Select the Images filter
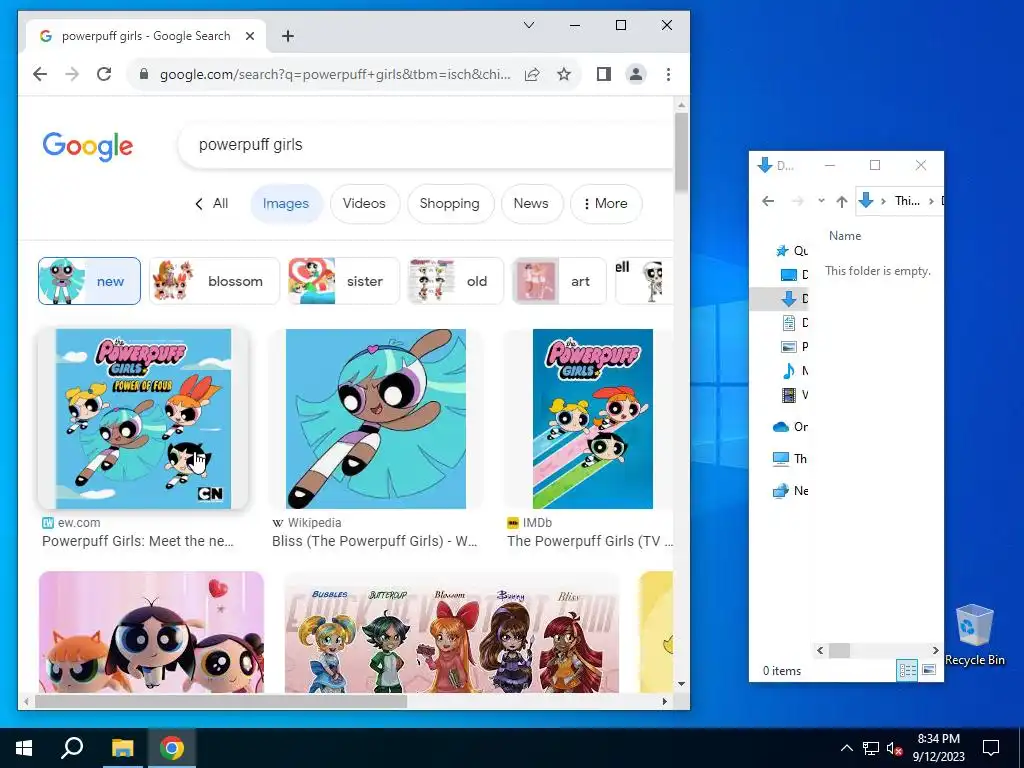Screen dimensions: 1024x768 (285, 204)
